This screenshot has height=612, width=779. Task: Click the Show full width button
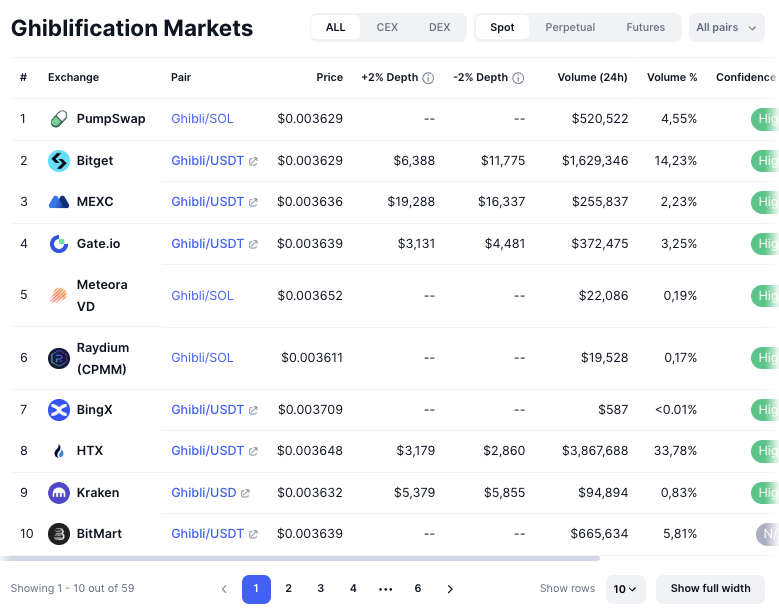click(x=710, y=589)
